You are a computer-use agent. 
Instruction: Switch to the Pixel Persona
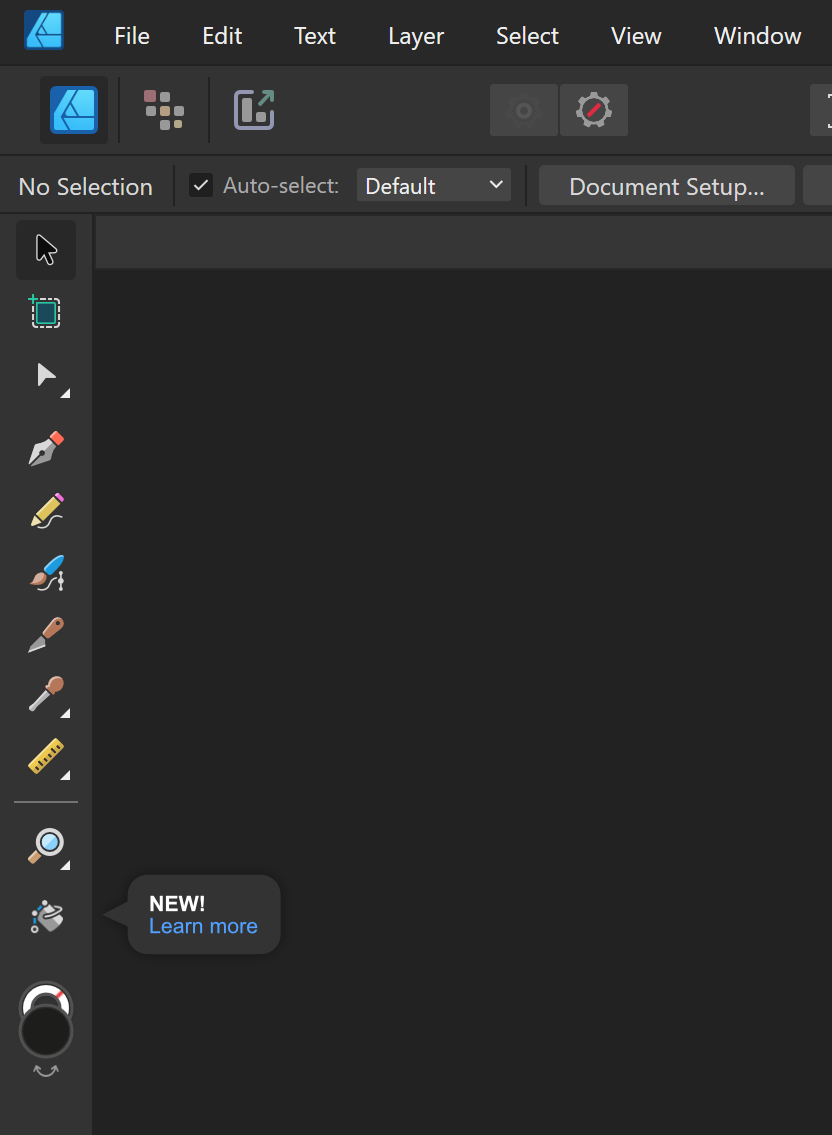[x=164, y=110]
